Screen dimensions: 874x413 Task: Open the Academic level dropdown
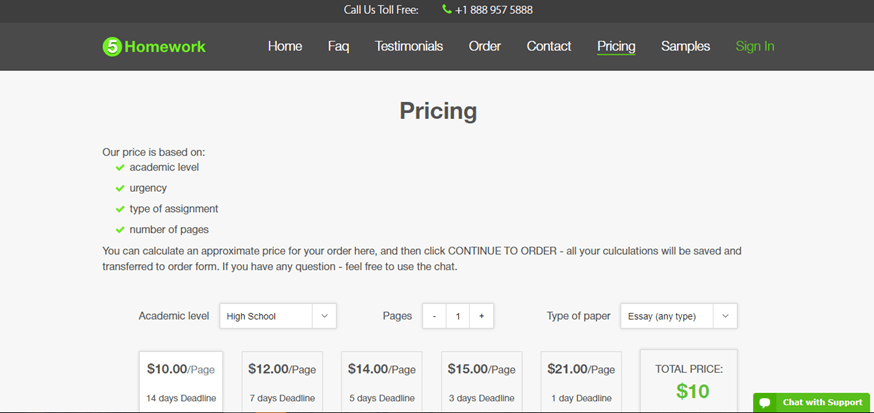(278, 316)
